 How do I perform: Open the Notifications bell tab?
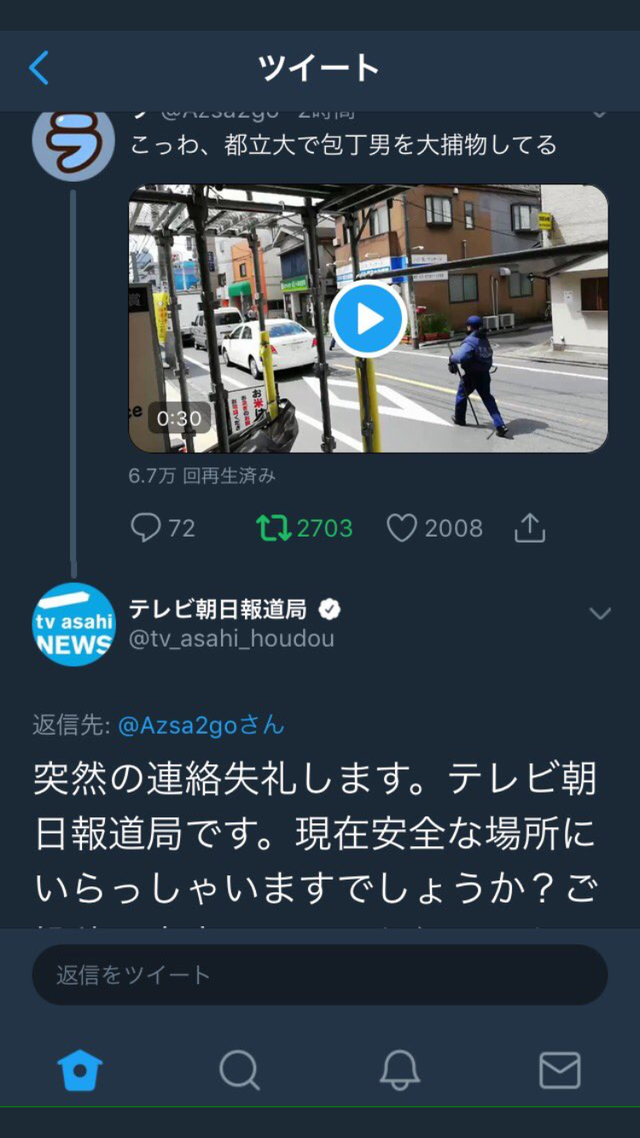pyautogui.click(x=400, y=1070)
